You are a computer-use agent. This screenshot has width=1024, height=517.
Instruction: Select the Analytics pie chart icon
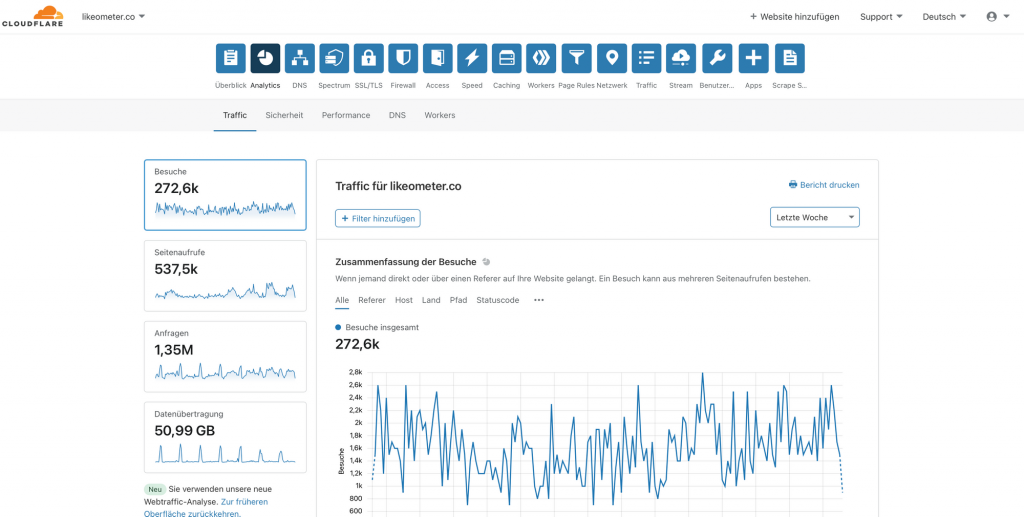[x=265, y=58]
